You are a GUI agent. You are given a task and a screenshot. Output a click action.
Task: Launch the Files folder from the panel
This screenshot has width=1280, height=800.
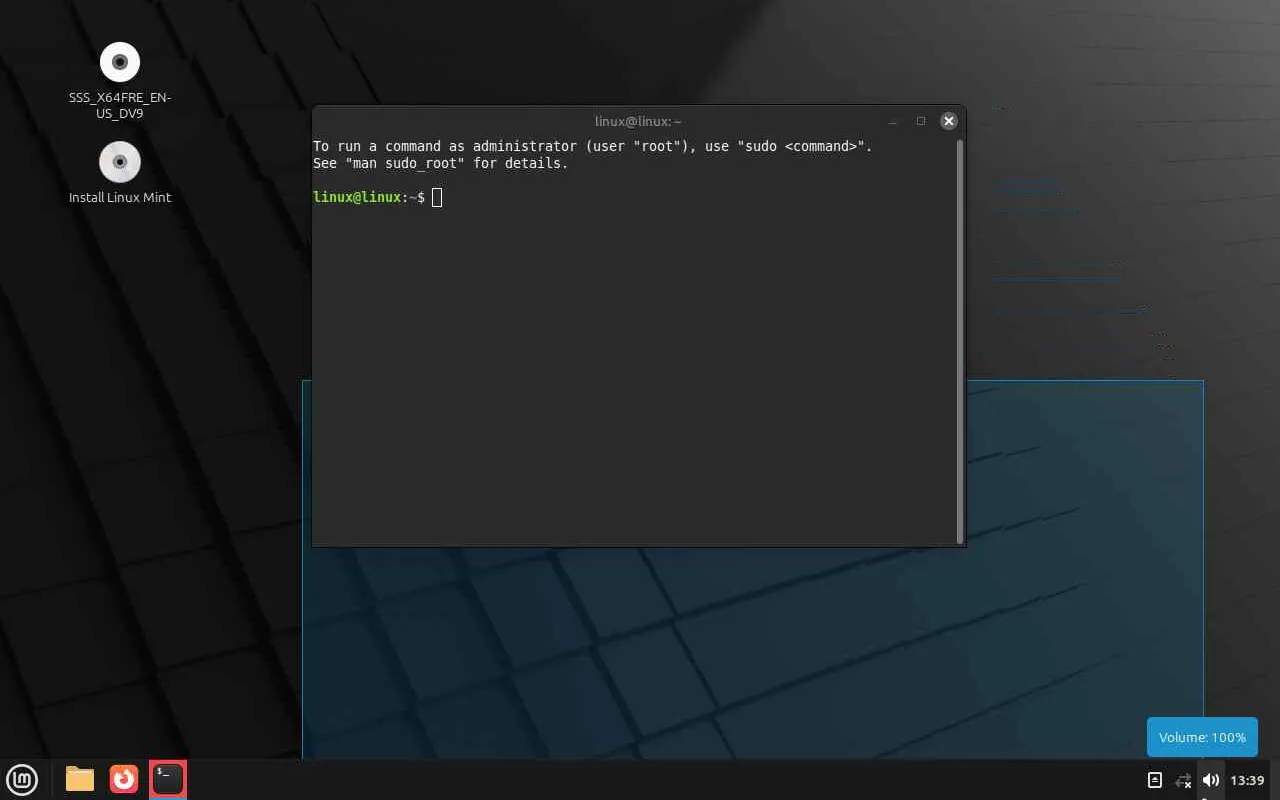(x=80, y=779)
